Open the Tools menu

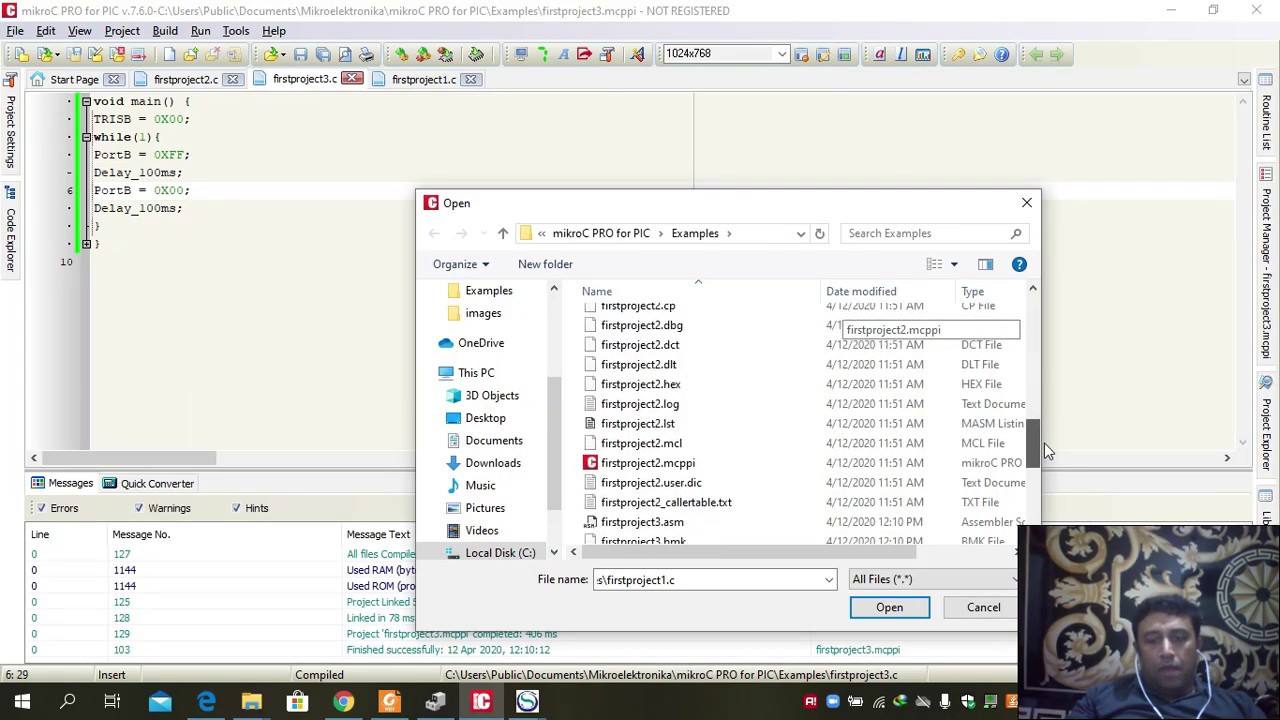[236, 31]
